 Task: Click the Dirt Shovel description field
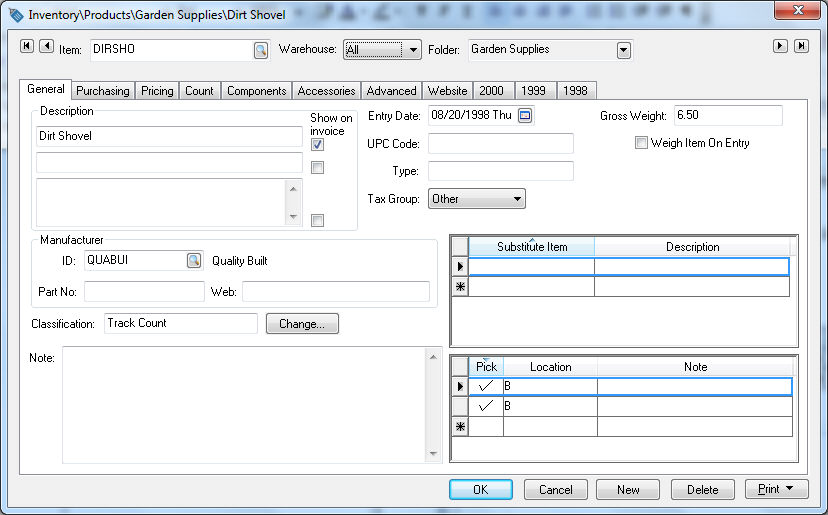click(169, 136)
